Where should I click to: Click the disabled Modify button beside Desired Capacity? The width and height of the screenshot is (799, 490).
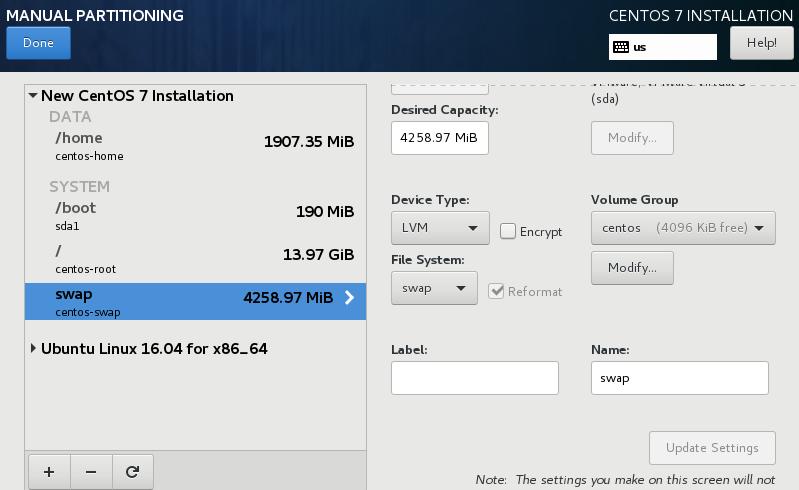[632, 138]
